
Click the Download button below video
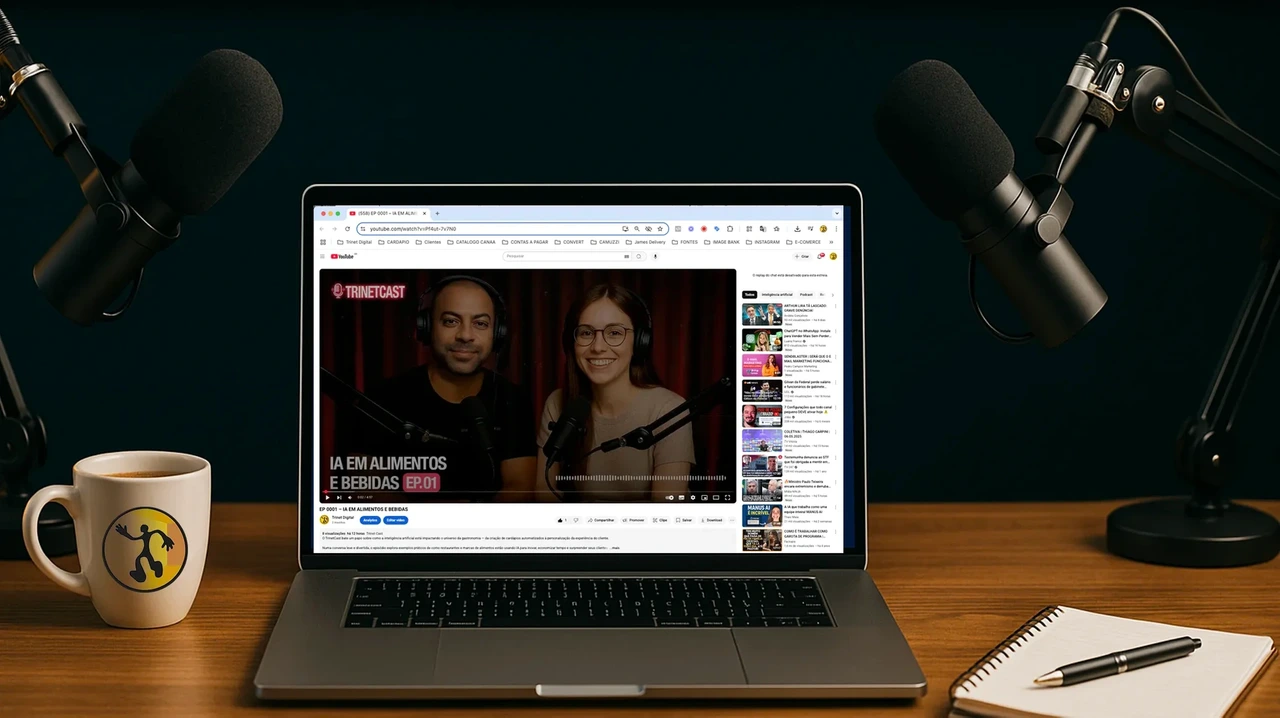point(712,520)
